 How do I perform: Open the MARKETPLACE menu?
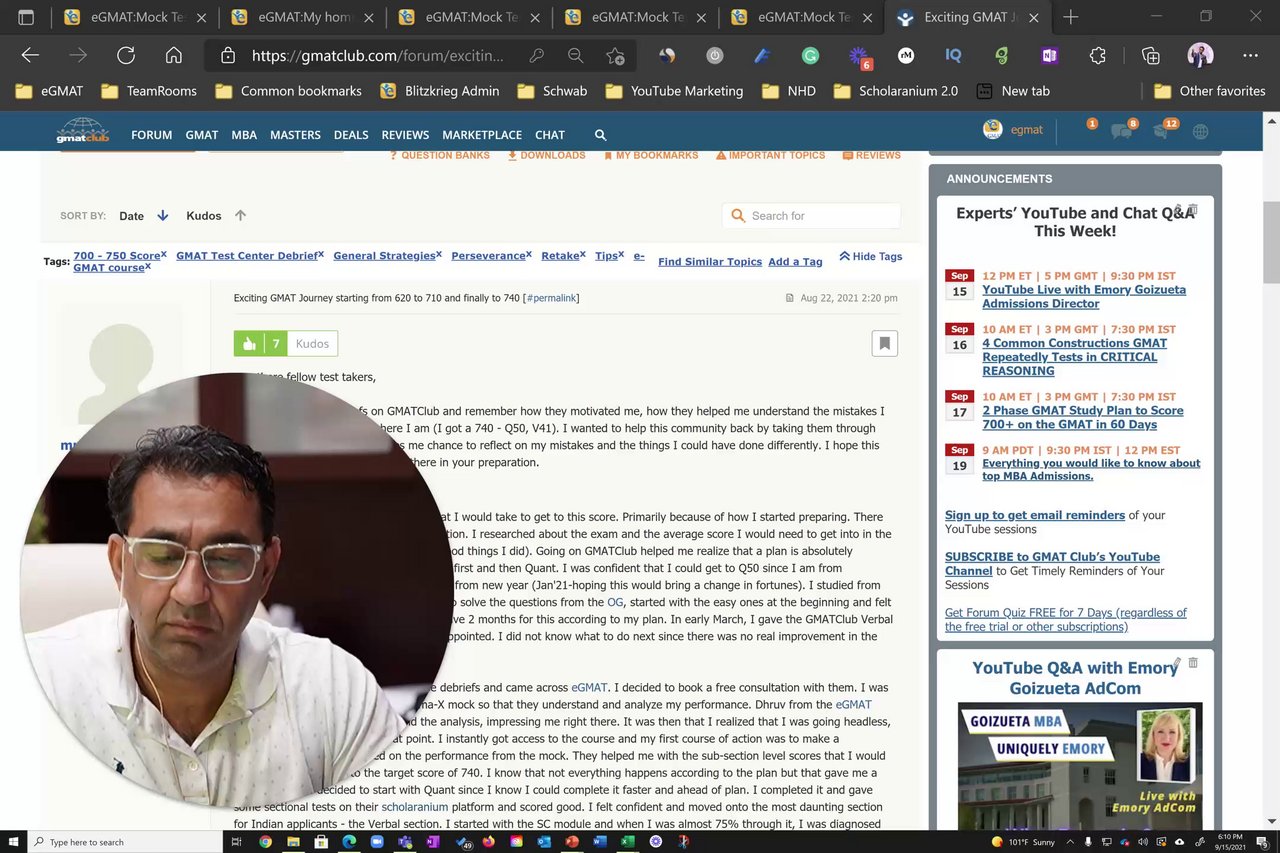coord(482,135)
